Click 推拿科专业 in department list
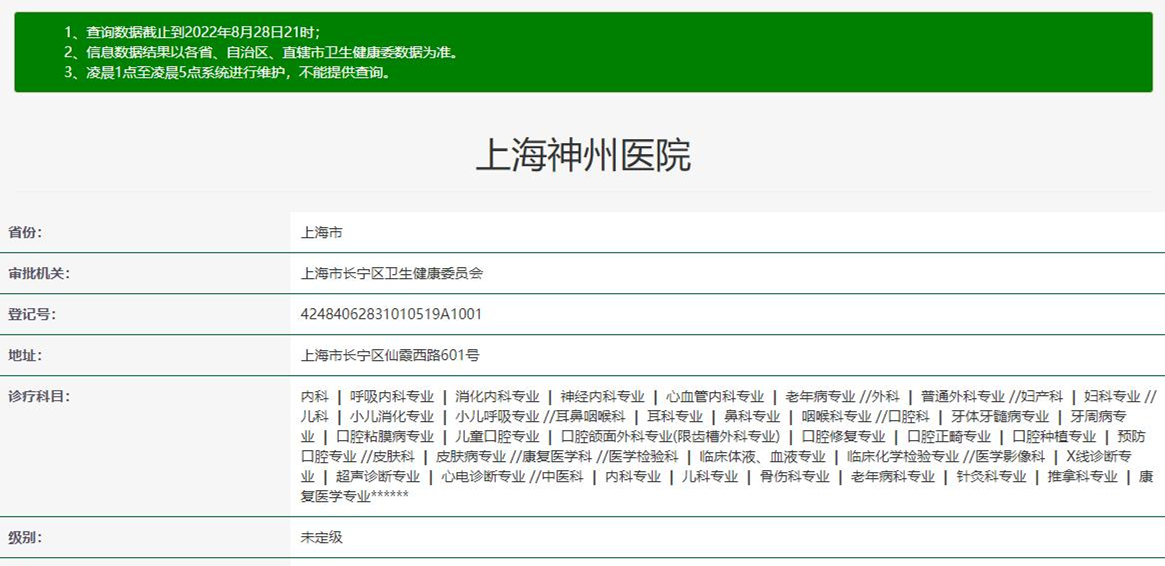 click(x=1083, y=476)
